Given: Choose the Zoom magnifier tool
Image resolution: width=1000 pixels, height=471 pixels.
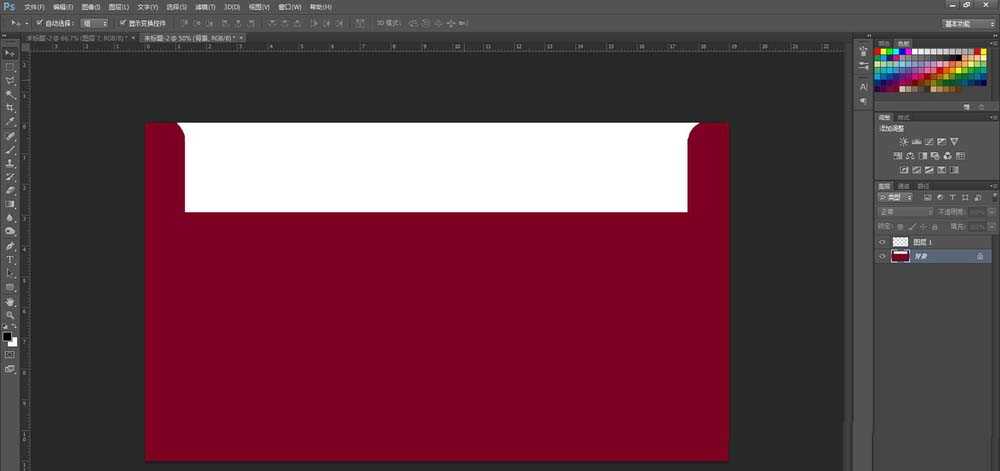Looking at the screenshot, I should [x=10, y=314].
